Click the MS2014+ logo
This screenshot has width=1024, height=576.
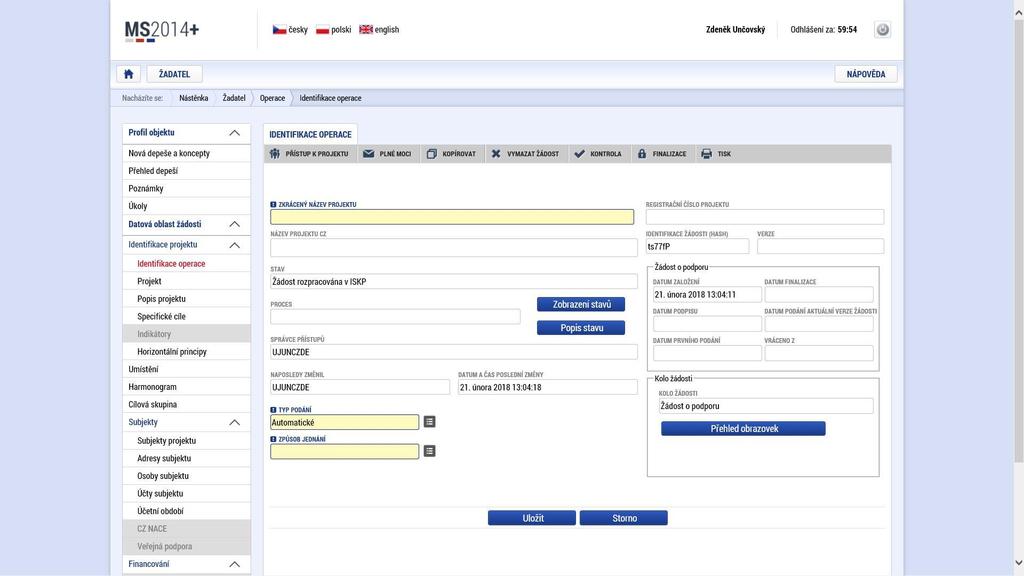161,30
